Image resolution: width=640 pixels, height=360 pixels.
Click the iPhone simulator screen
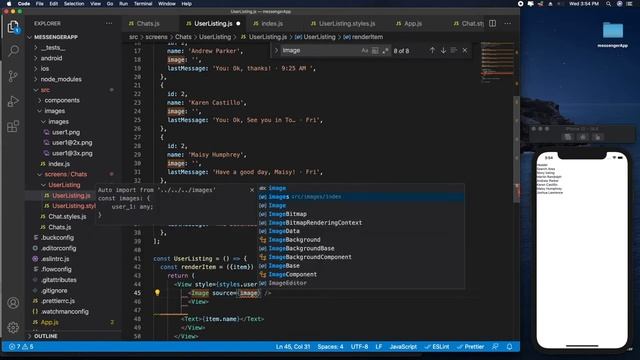pyautogui.click(x=582, y=250)
